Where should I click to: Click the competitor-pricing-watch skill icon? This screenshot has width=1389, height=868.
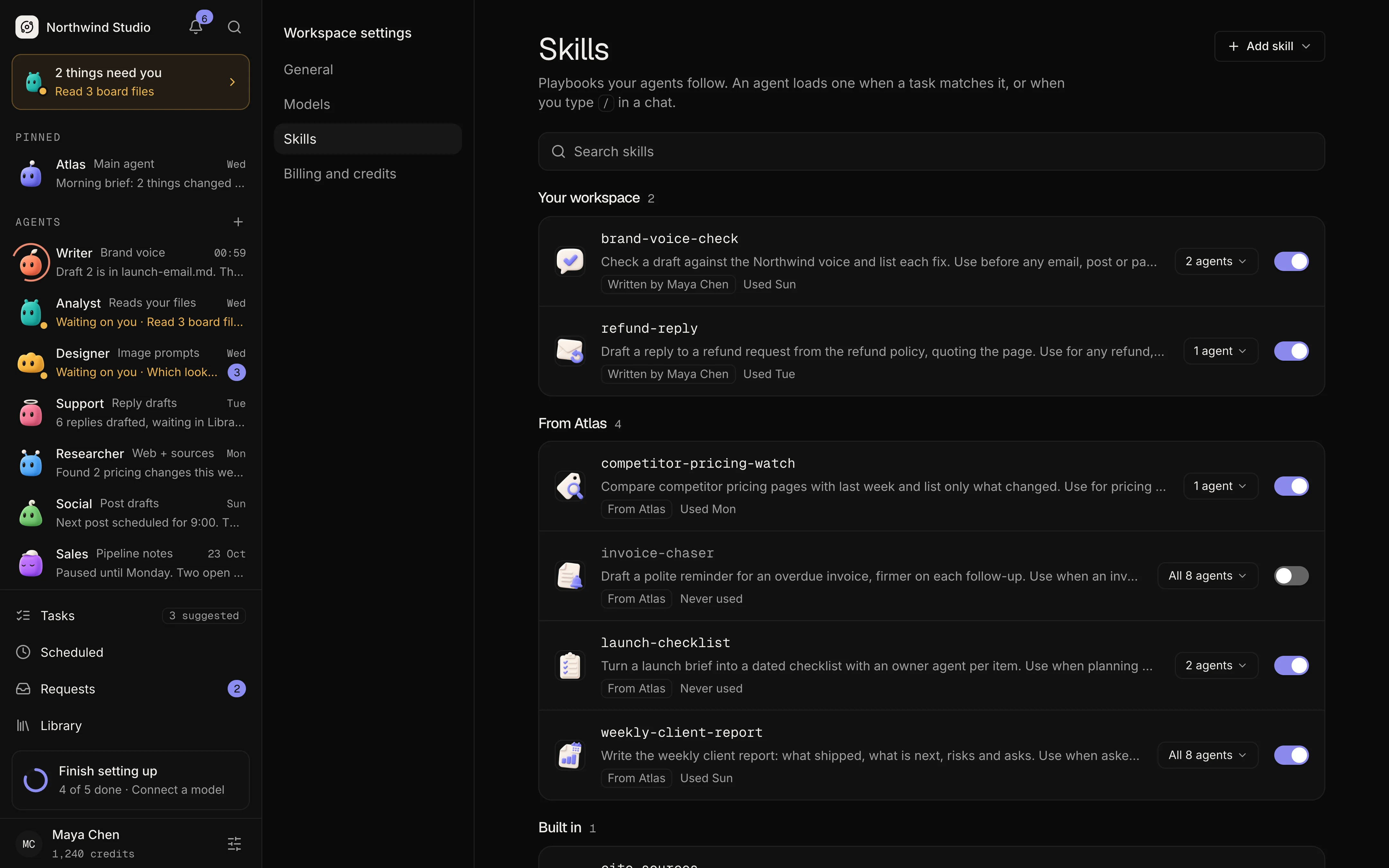point(570,486)
